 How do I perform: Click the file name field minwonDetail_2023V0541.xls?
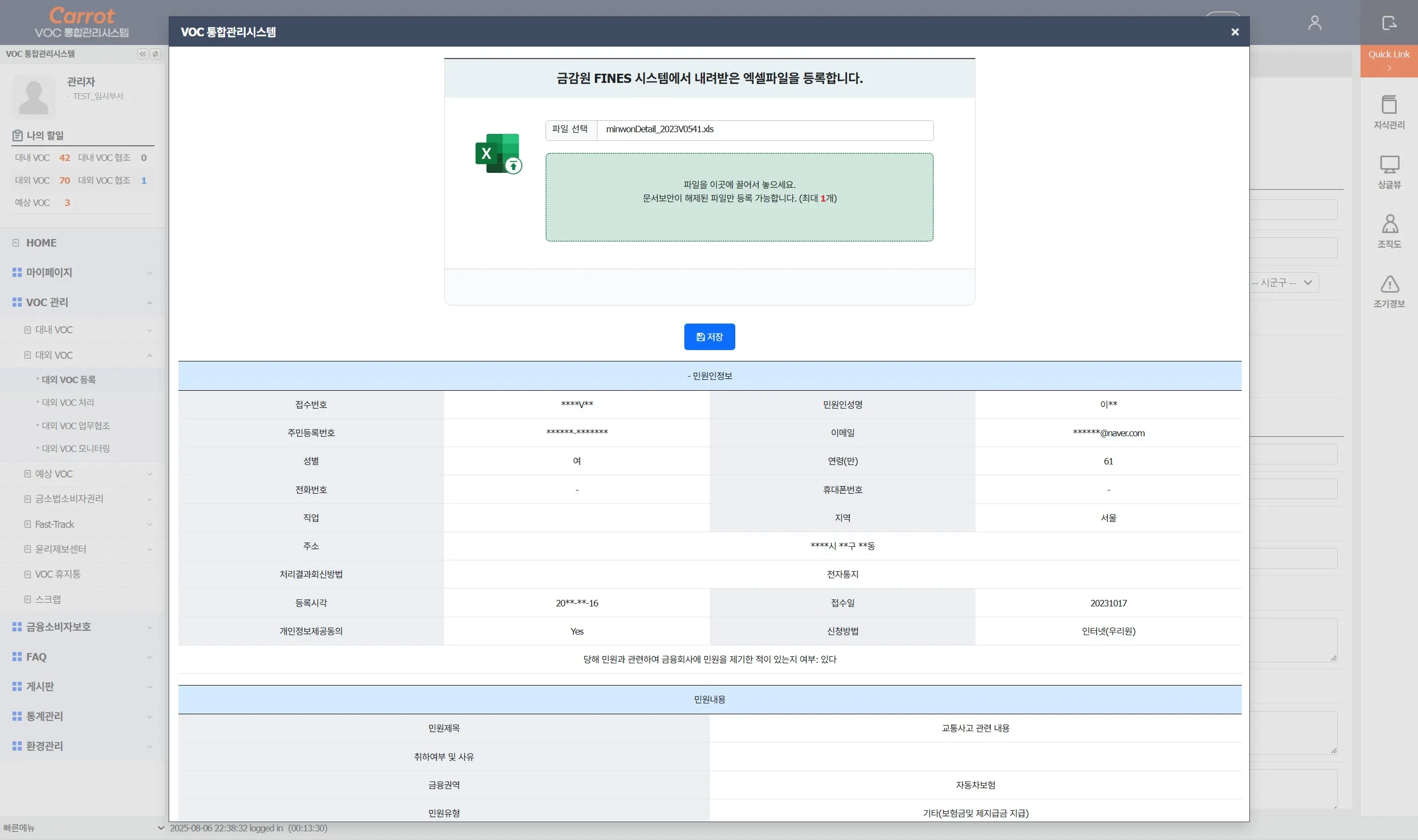(x=765, y=130)
